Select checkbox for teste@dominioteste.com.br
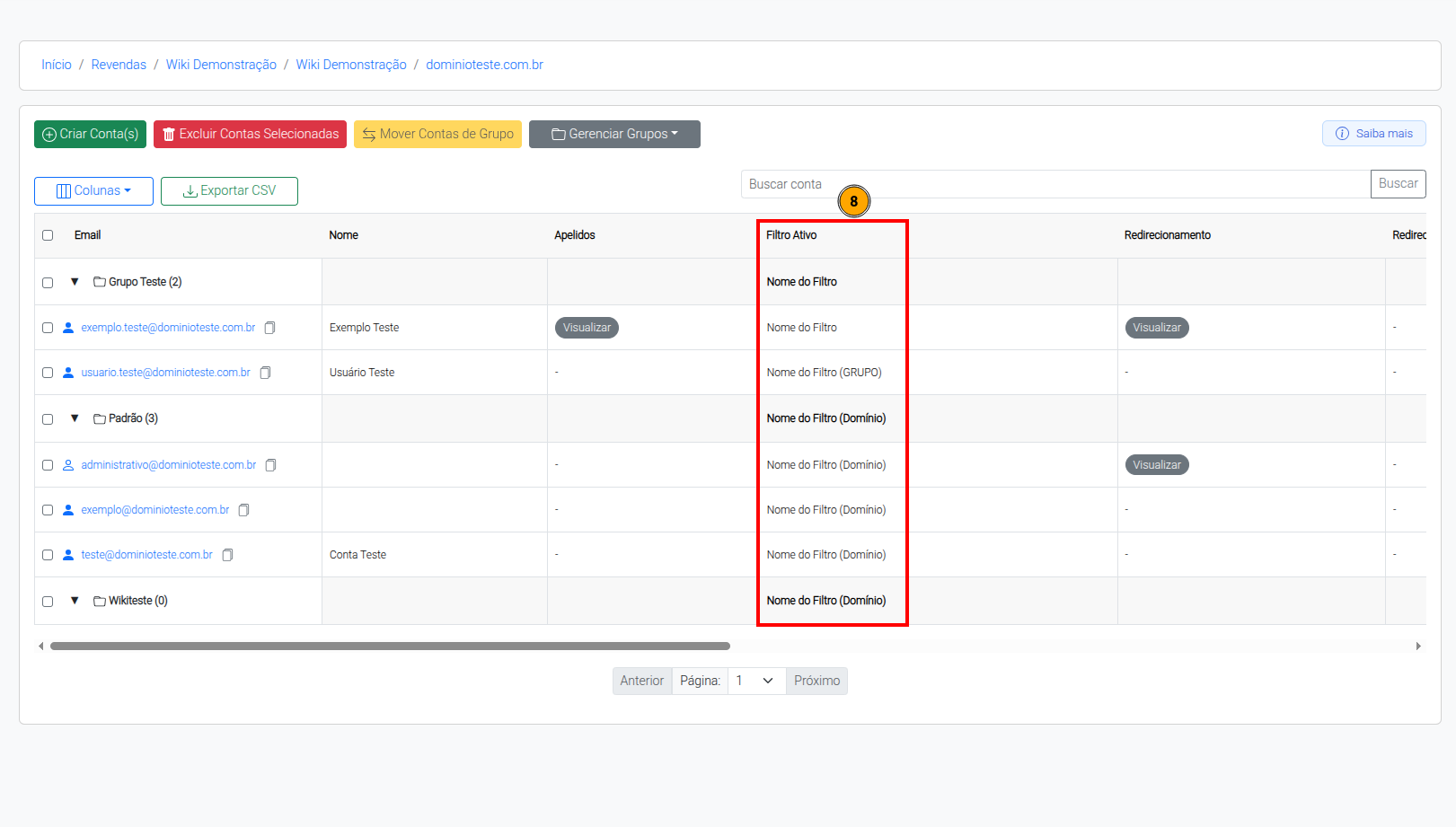This screenshot has width=1456, height=827. (48, 555)
